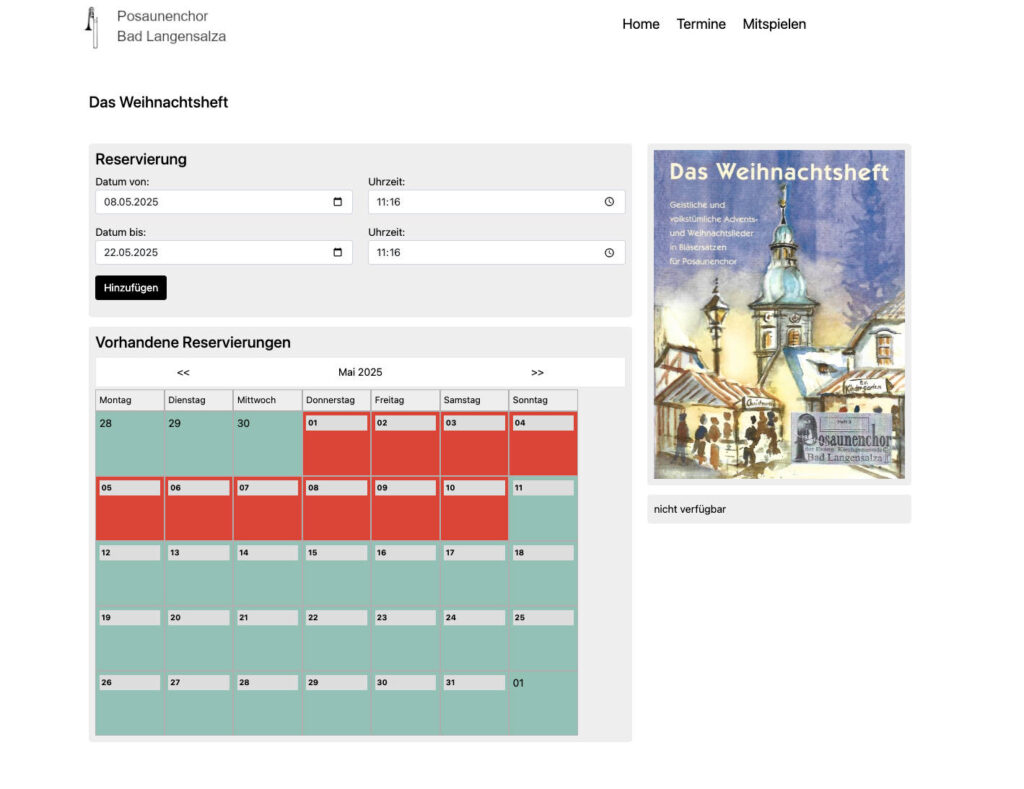
Task: Select reserved day 09 in the calendar
Action: (405, 508)
